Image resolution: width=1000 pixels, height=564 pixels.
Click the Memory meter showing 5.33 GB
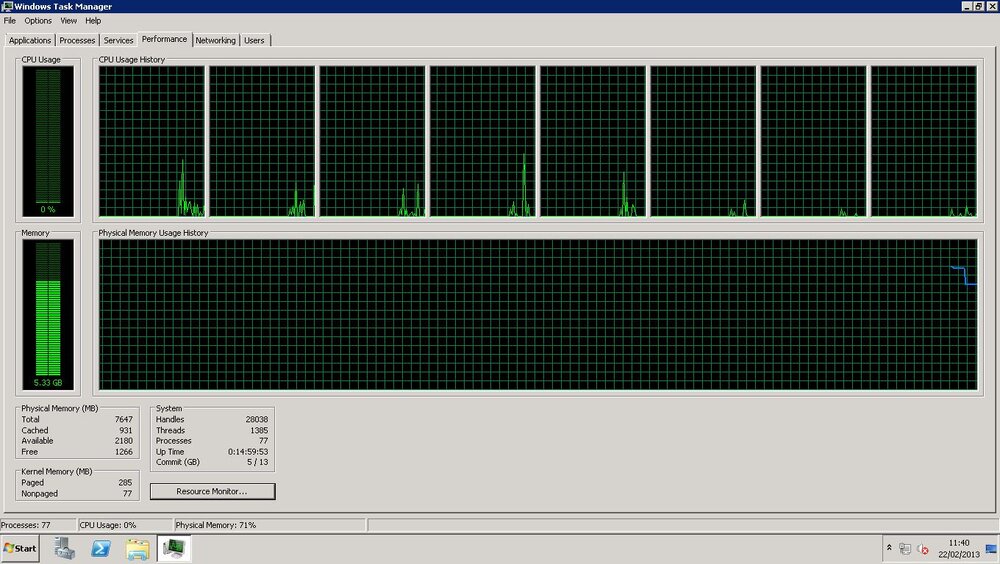pyautogui.click(x=48, y=315)
